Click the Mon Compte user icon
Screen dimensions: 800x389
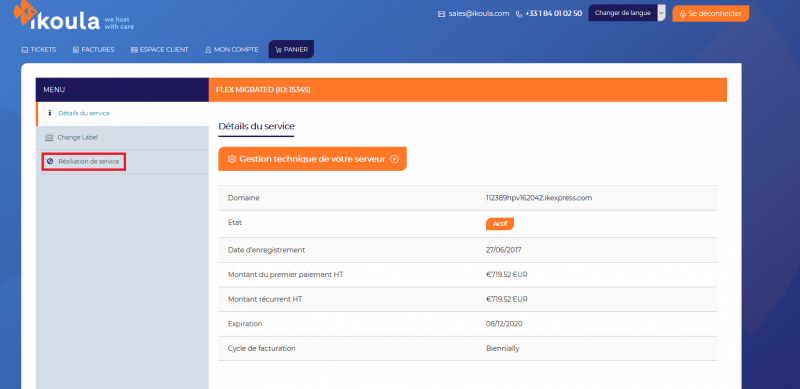click(208, 50)
